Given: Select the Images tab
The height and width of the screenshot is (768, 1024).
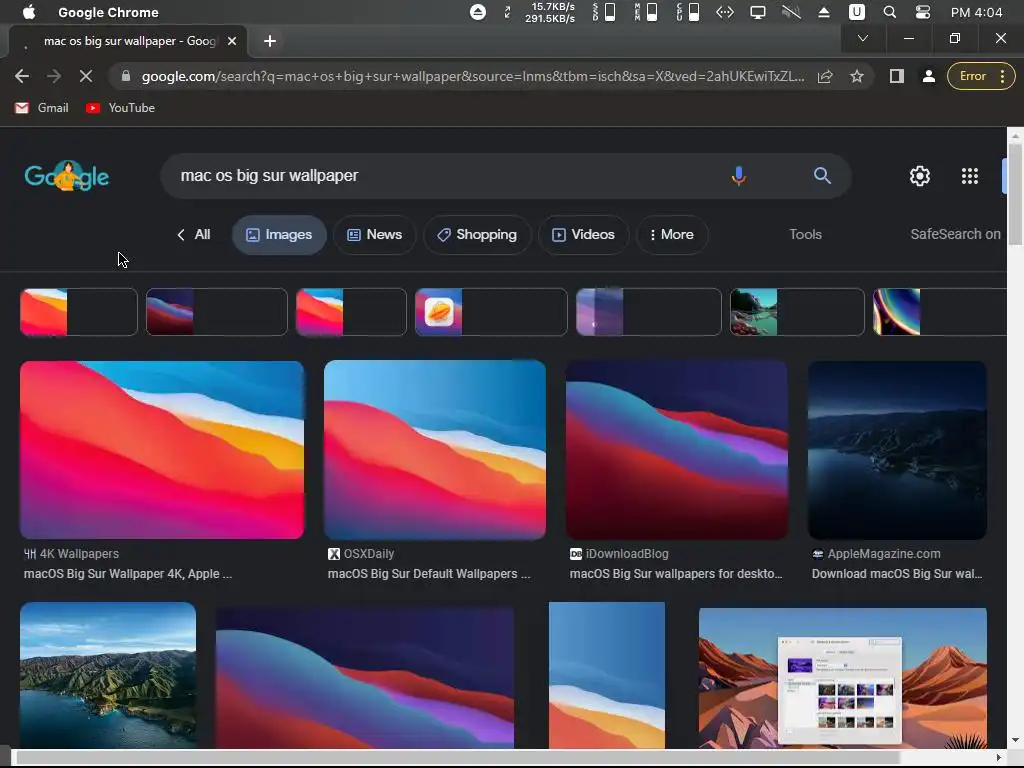Looking at the screenshot, I should pyautogui.click(x=279, y=234).
